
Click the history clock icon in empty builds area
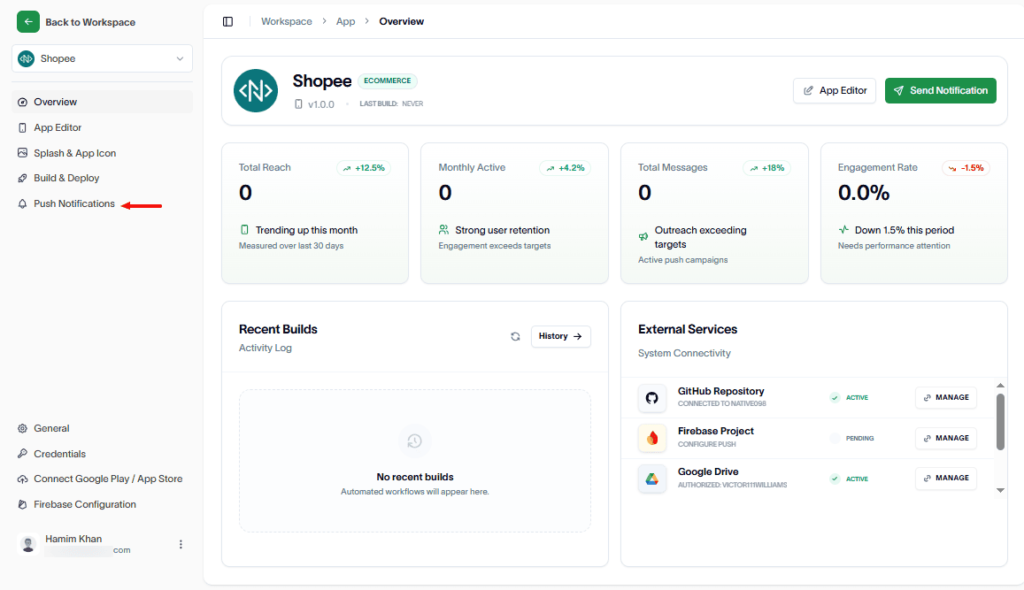(x=415, y=441)
